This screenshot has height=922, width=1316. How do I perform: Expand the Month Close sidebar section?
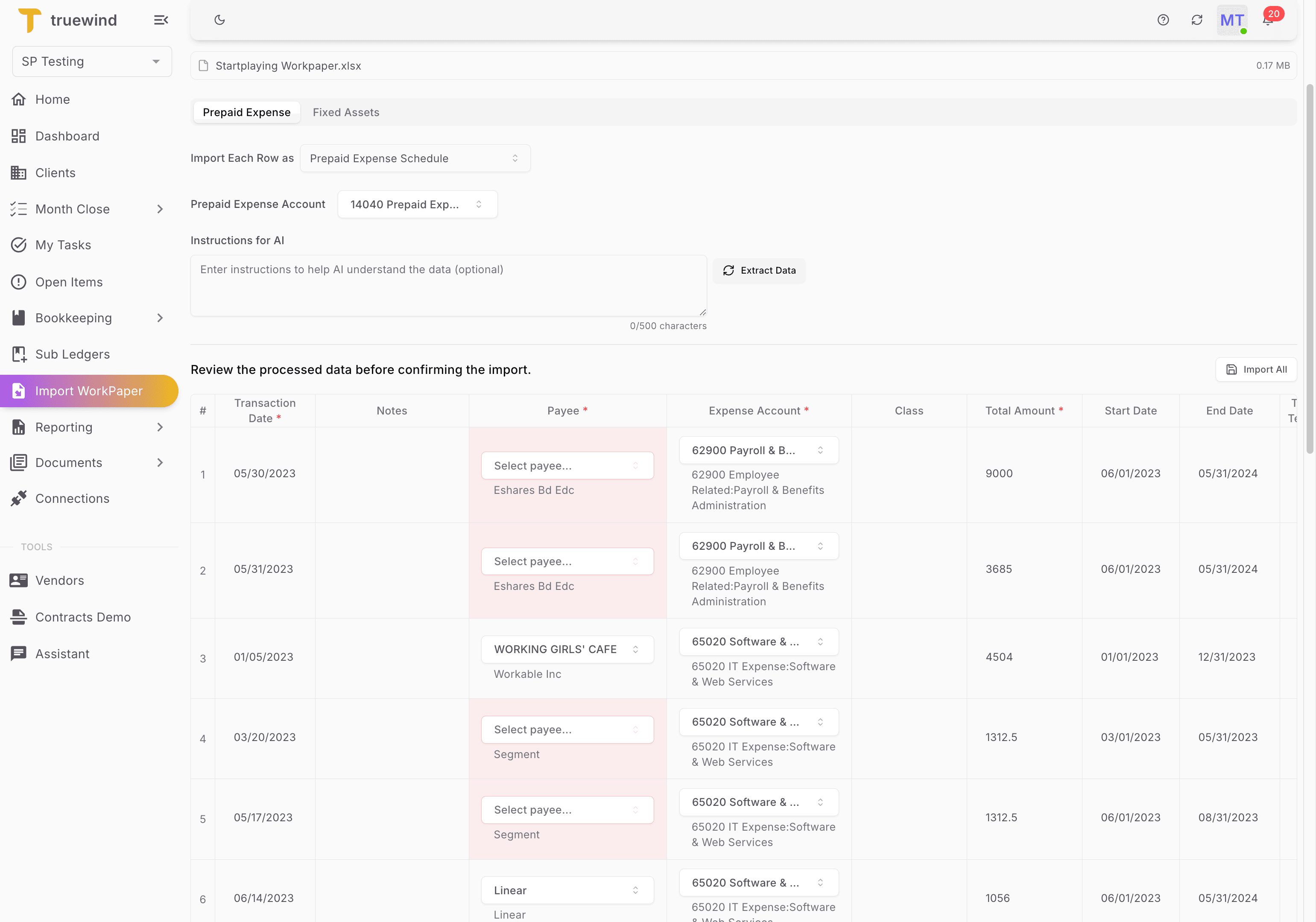pyautogui.click(x=73, y=209)
